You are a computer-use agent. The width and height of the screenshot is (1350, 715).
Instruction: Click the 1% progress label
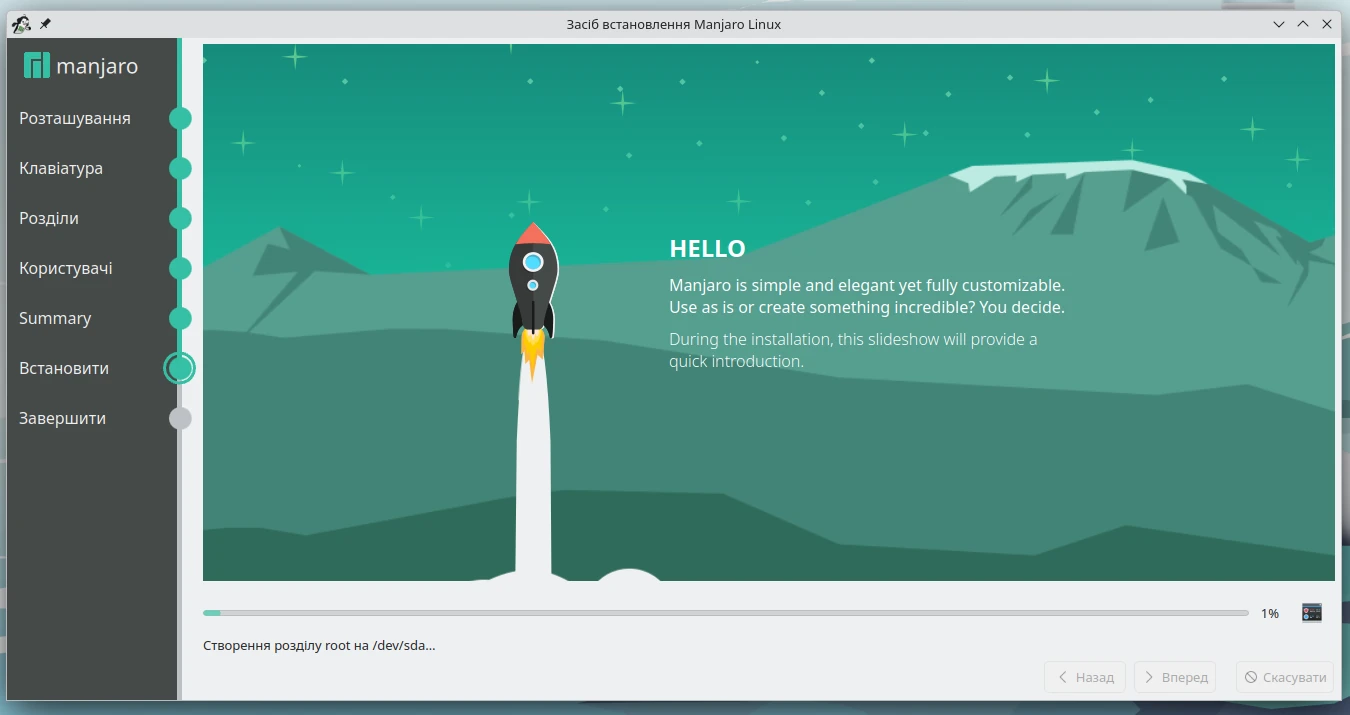pyautogui.click(x=1270, y=613)
